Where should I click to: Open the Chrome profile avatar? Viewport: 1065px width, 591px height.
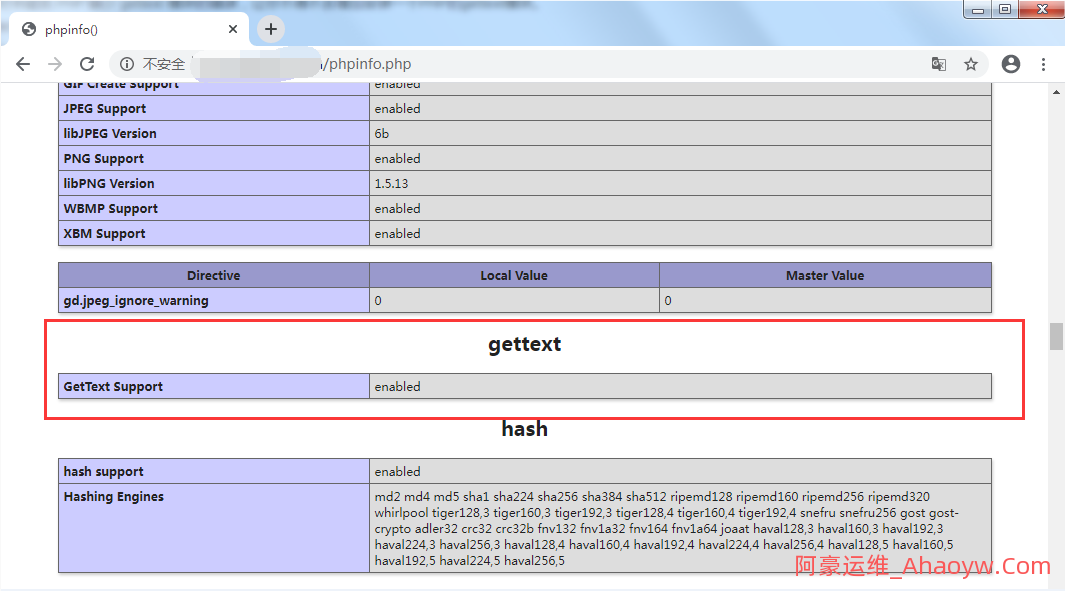point(1010,64)
